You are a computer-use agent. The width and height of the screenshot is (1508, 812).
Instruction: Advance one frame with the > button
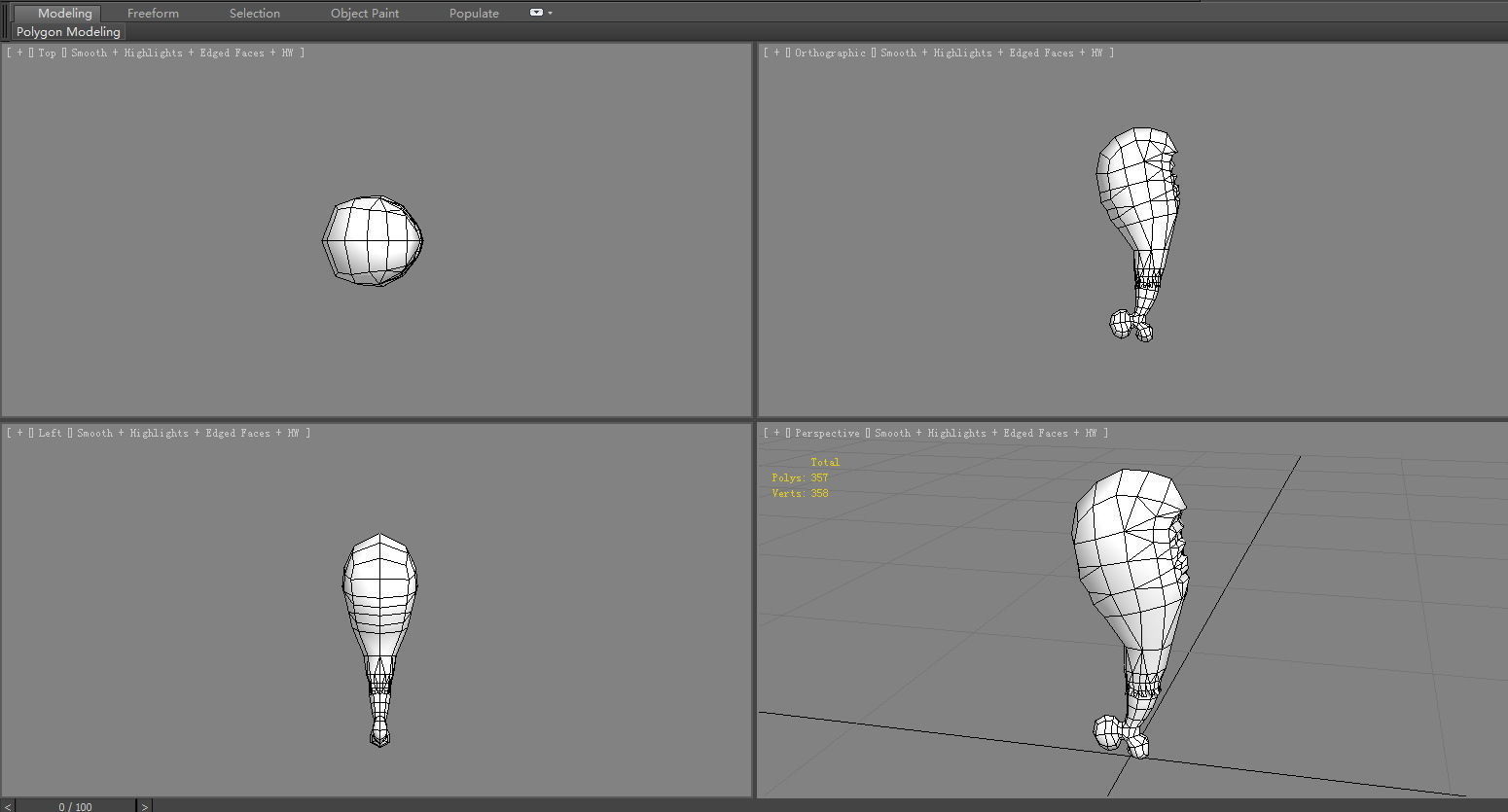pos(144,805)
